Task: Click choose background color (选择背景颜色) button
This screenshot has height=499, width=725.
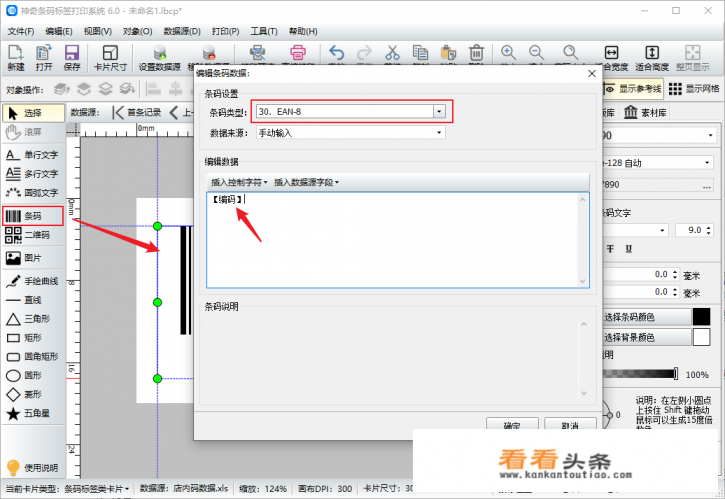Action: (647, 337)
